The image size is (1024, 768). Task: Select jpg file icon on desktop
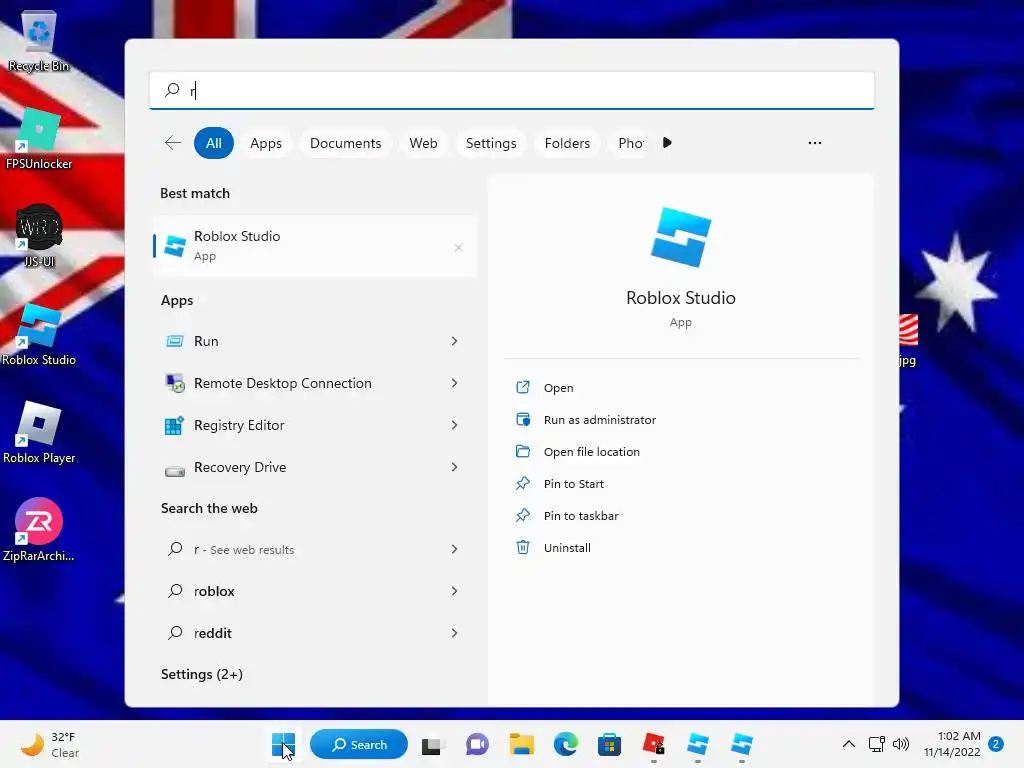tap(908, 340)
